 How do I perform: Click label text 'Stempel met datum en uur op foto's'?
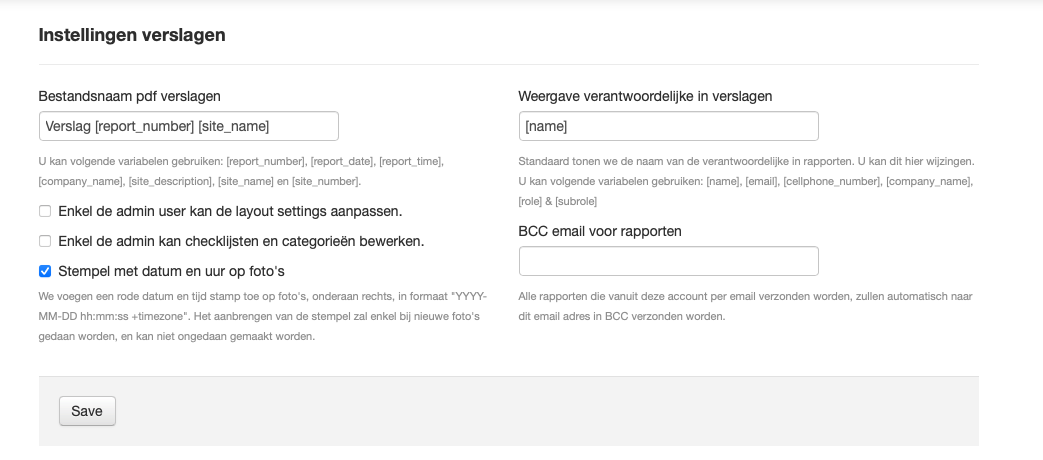coord(162,271)
